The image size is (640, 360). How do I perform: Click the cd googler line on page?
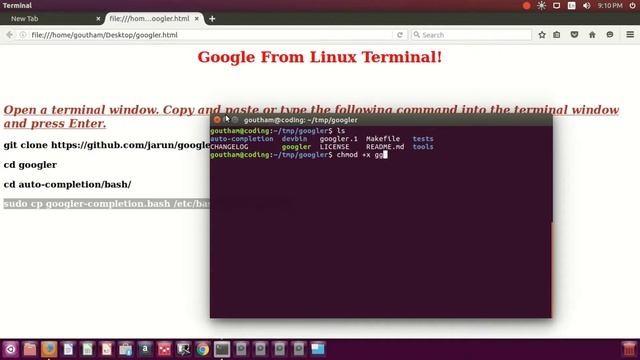tap(30, 165)
